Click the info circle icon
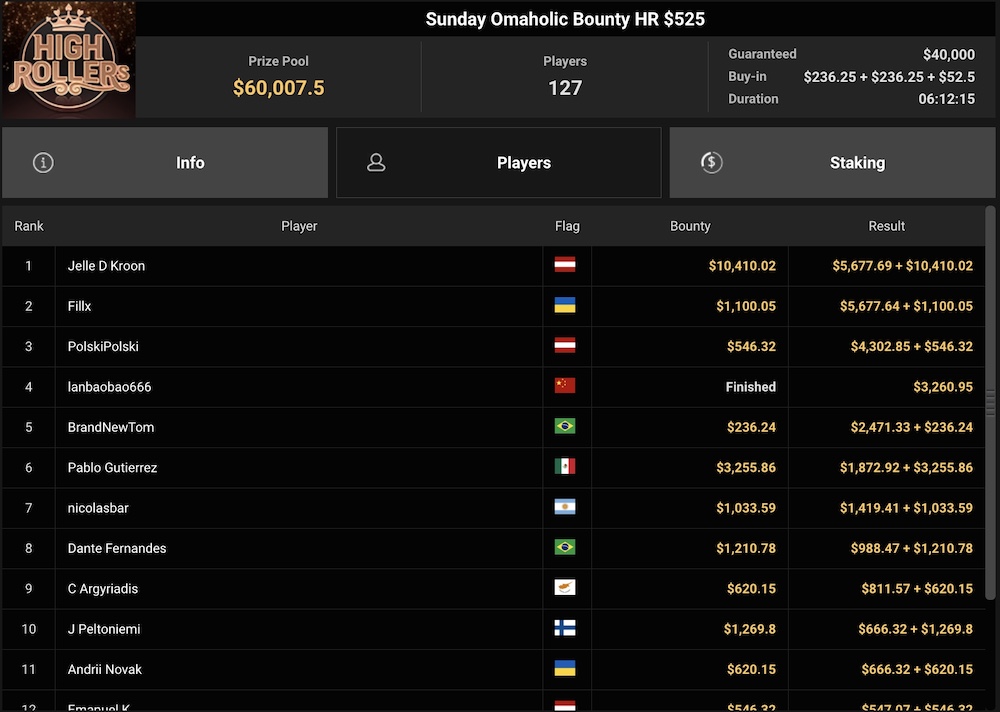Image resolution: width=1000 pixels, height=712 pixels. pos(43,162)
